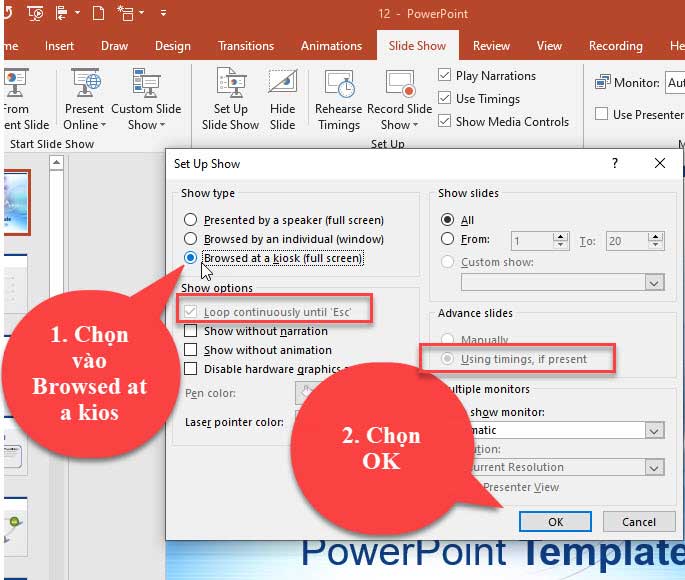
Task: Switch to the Animations tab
Action: tap(332, 46)
